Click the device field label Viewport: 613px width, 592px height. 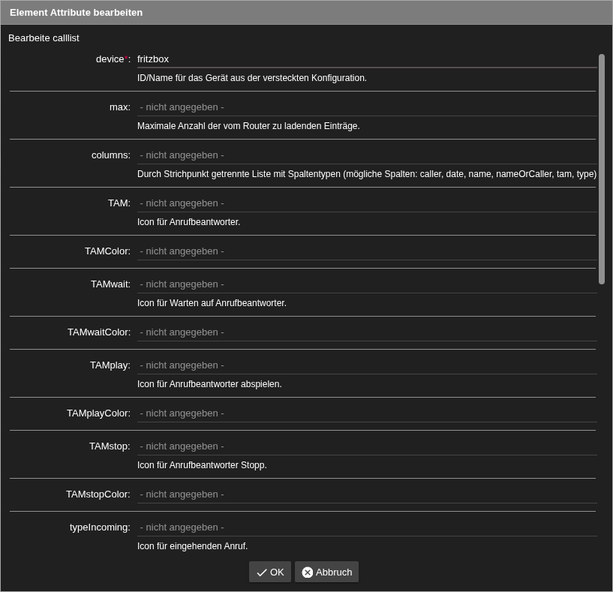[x=113, y=59]
